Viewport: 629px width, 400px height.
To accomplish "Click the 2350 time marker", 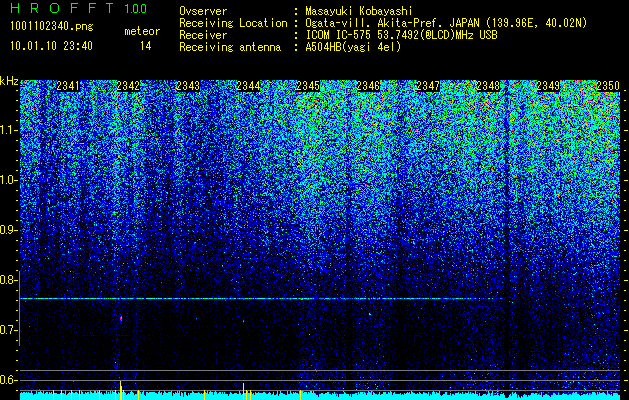I will tap(608, 86).
